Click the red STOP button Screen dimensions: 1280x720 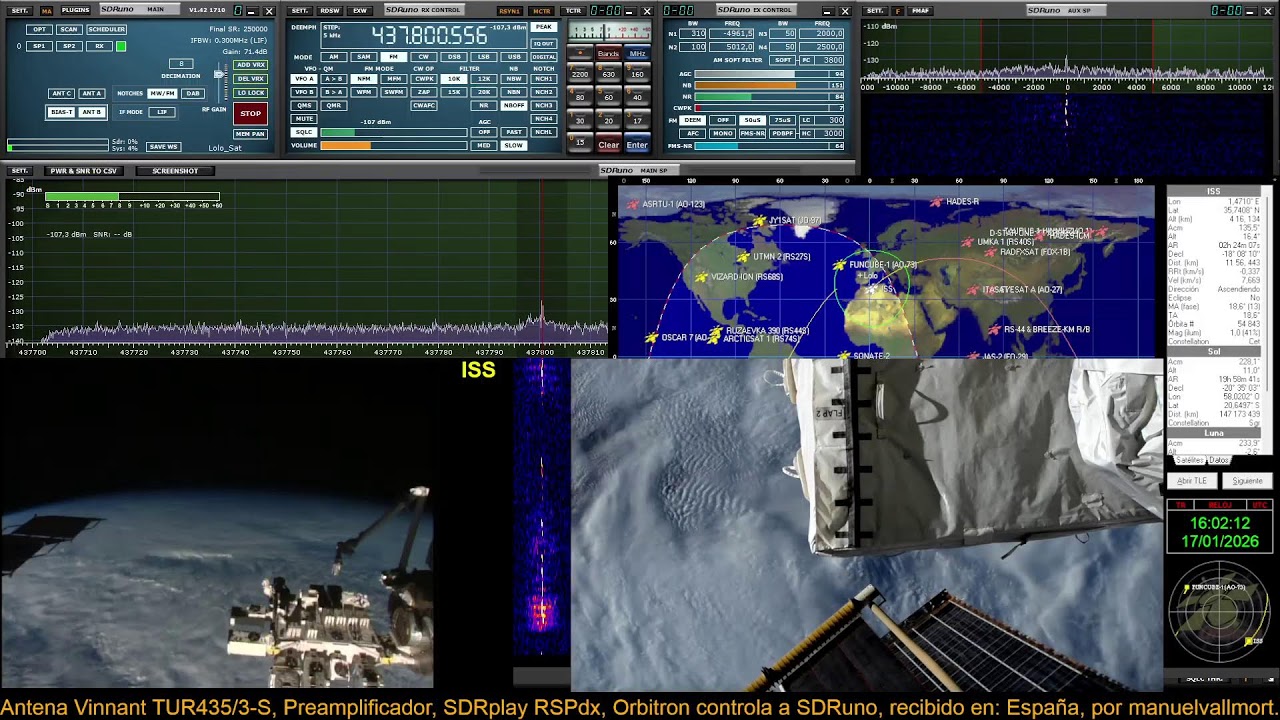pos(250,113)
